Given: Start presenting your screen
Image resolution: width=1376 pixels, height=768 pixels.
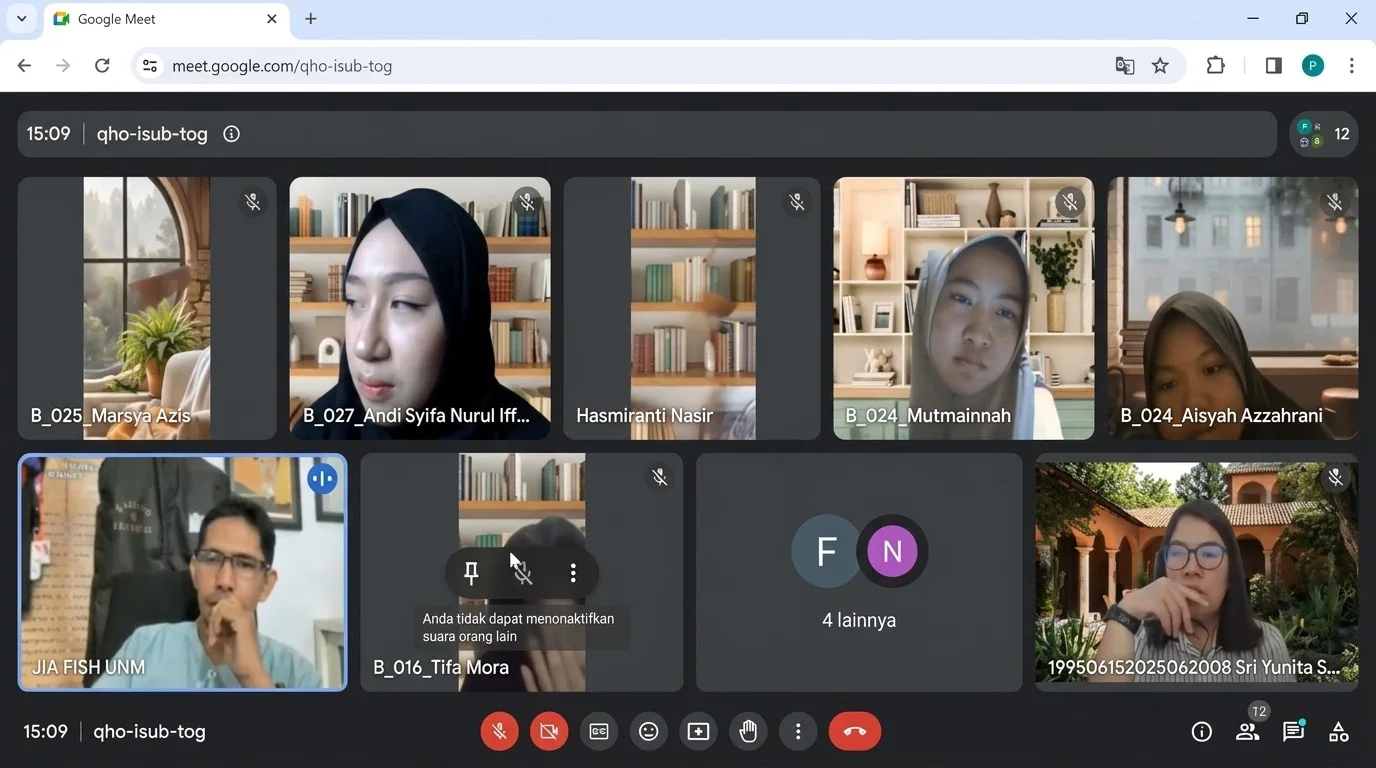Looking at the screenshot, I should 698,732.
